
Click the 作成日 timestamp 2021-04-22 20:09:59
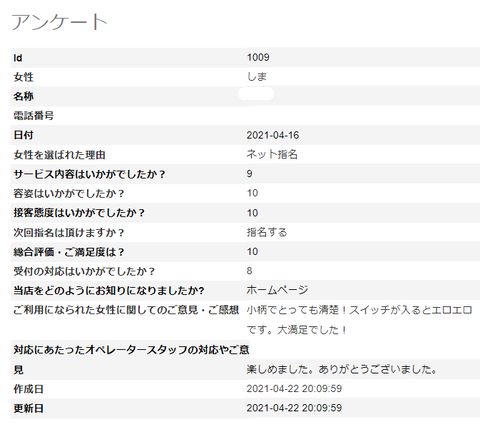[294, 389]
